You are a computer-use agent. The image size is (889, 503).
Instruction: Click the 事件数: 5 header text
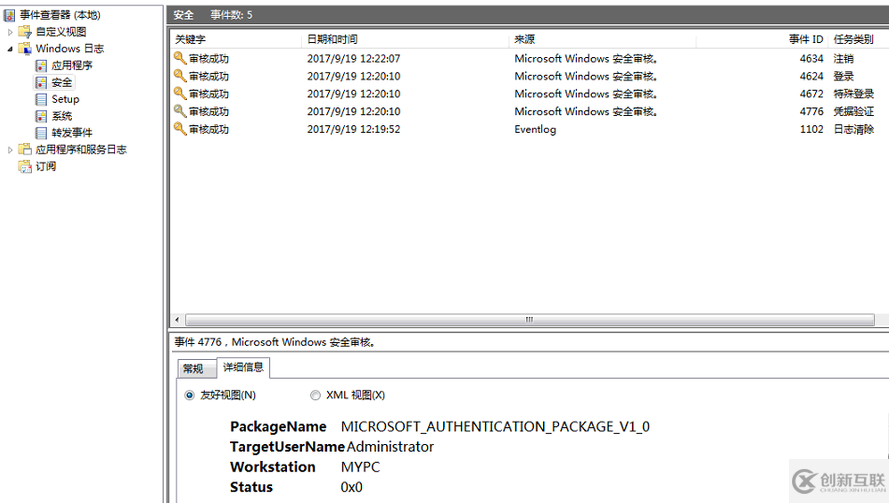coord(231,15)
